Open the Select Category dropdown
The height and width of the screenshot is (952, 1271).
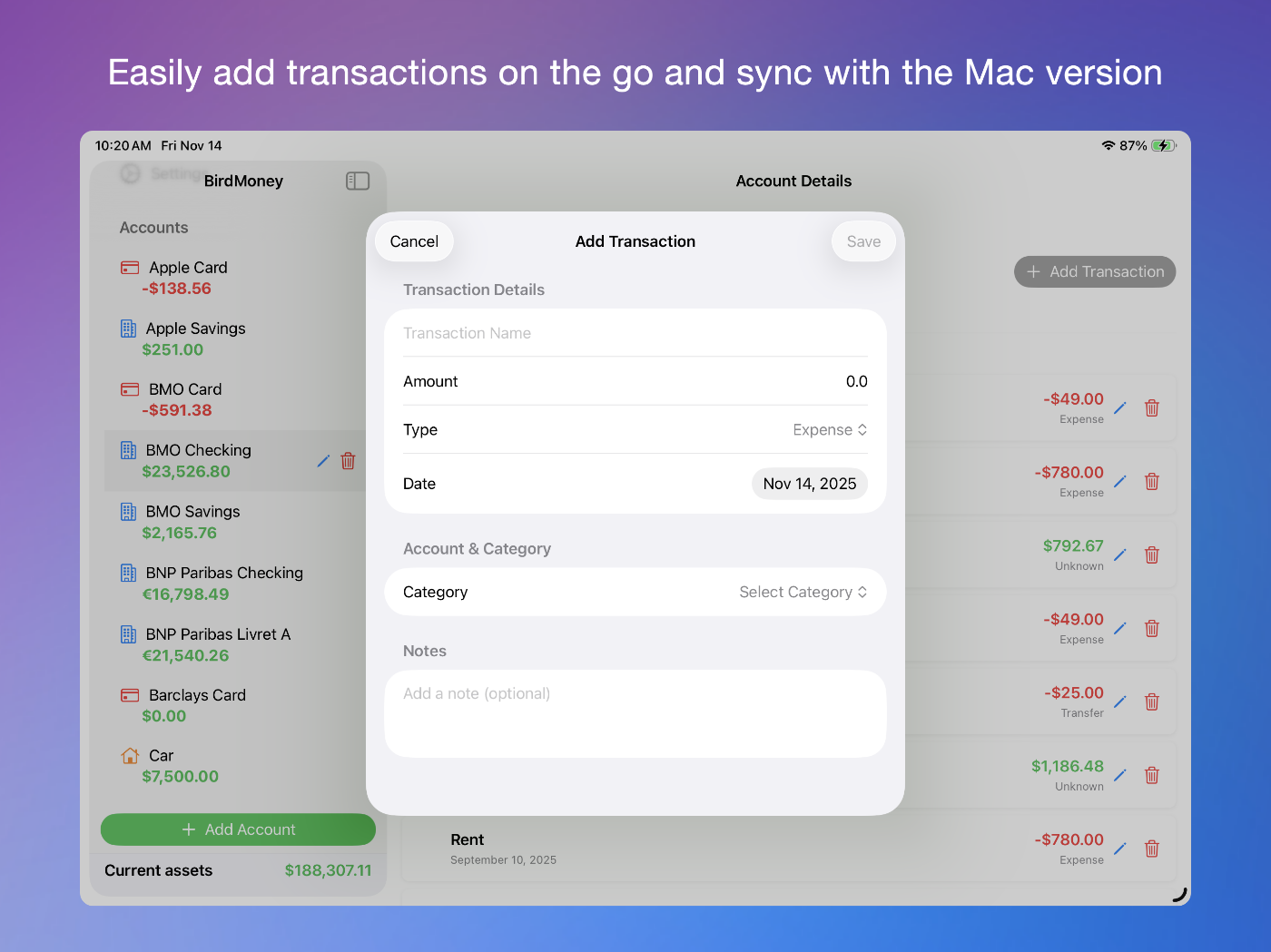(x=803, y=593)
